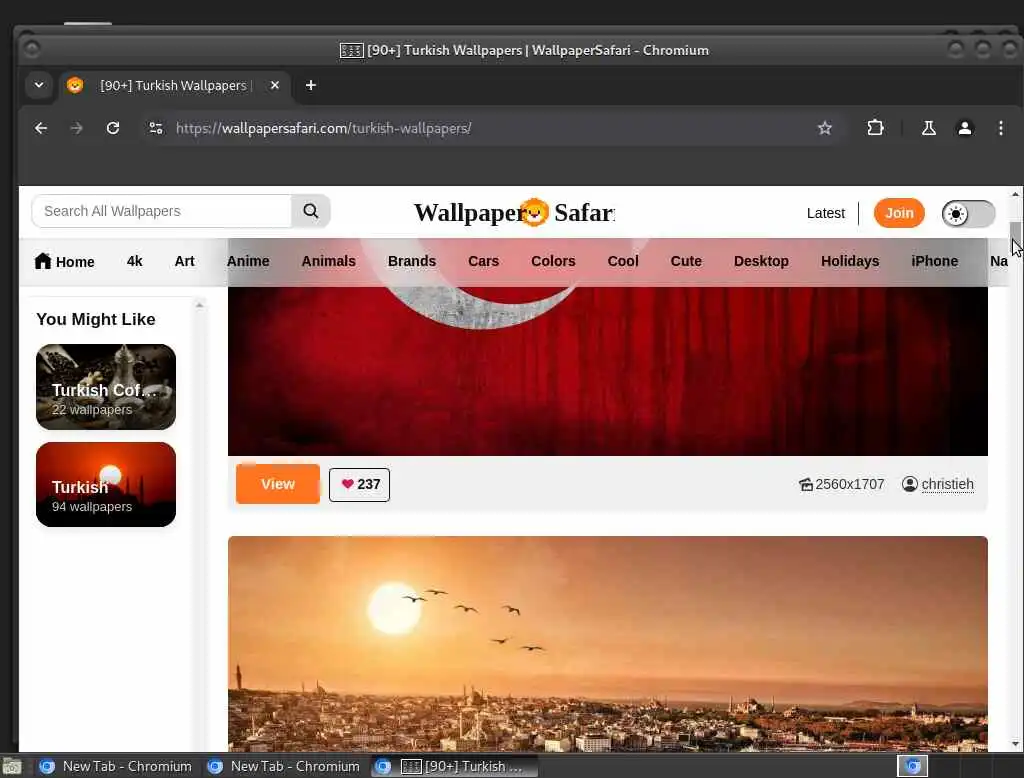1024x778 pixels.
Task: Click the page vertical scrollbar thumb
Action: tap(1015, 234)
